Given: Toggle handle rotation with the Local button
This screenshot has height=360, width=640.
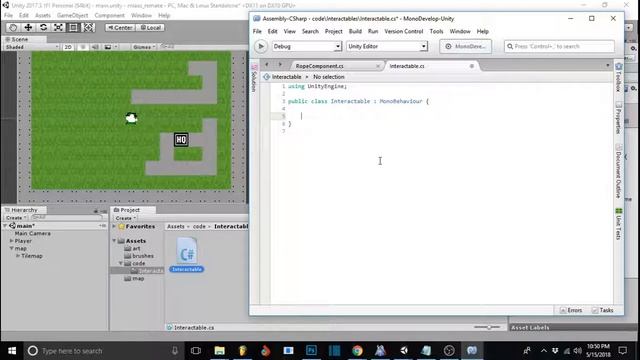Looking at the screenshot, I should coord(150,28).
